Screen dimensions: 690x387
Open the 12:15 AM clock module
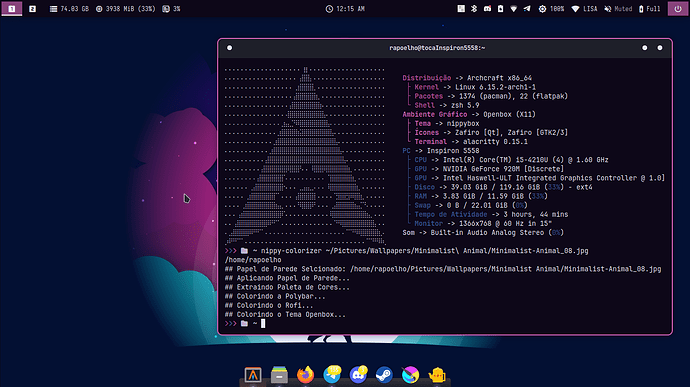(x=345, y=9)
